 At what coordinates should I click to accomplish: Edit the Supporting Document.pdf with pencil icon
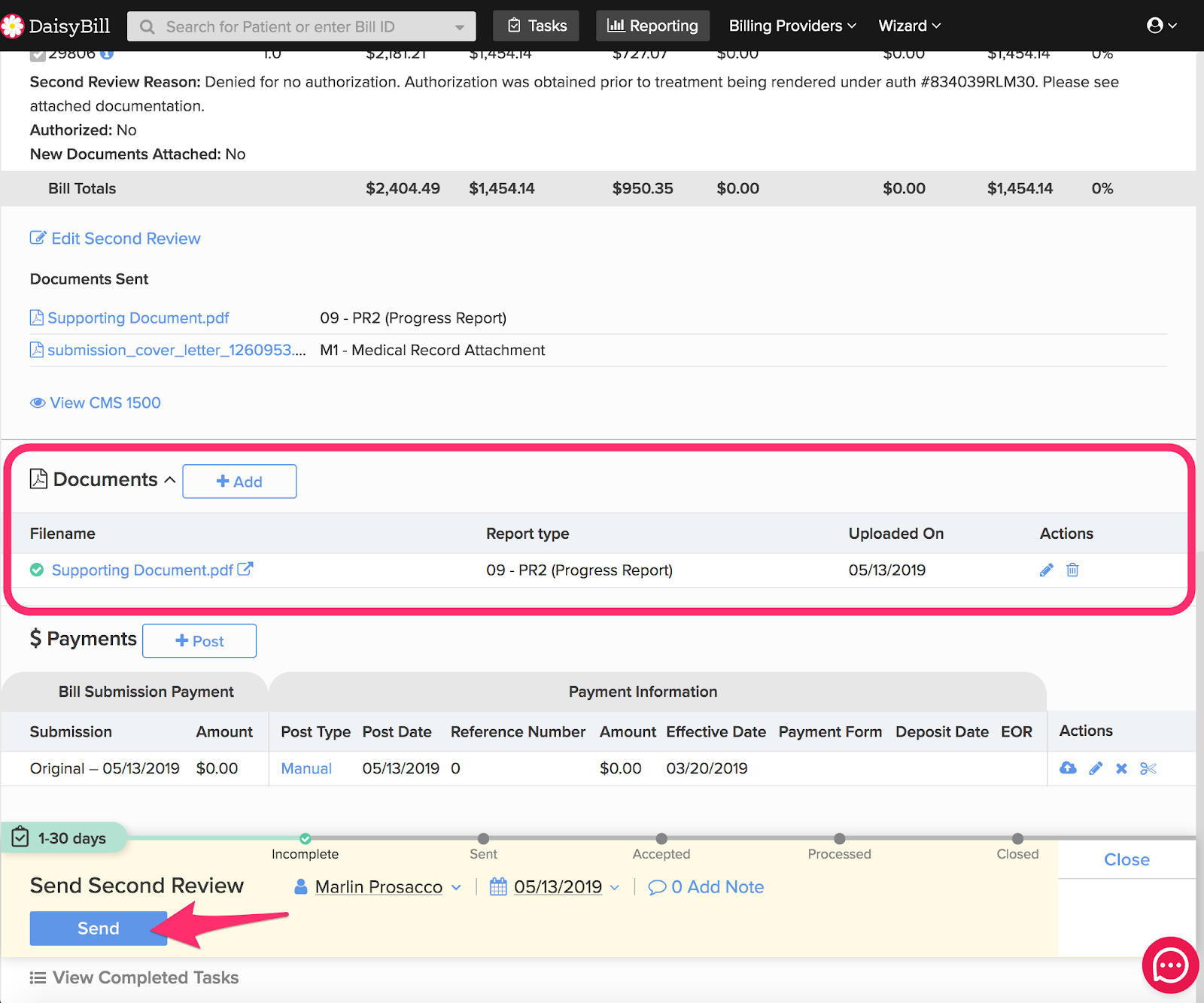pos(1047,570)
